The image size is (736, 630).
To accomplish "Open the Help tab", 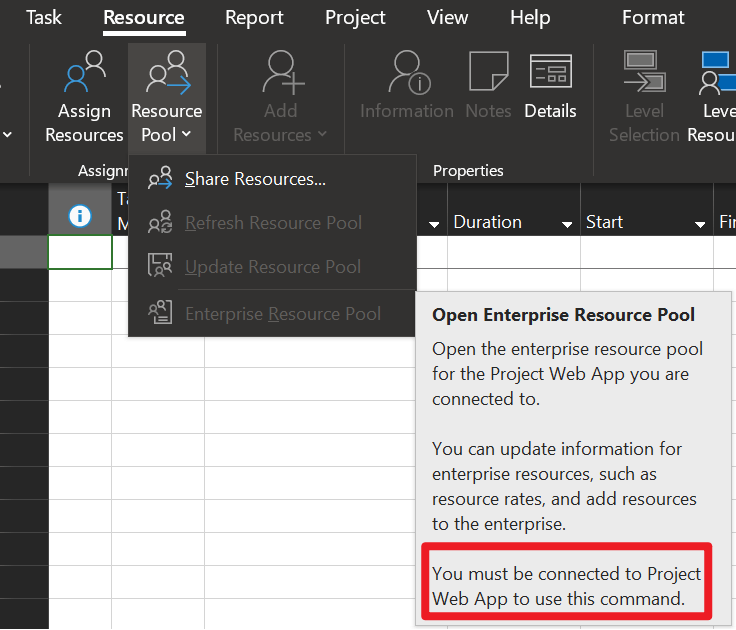I will [x=530, y=17].
